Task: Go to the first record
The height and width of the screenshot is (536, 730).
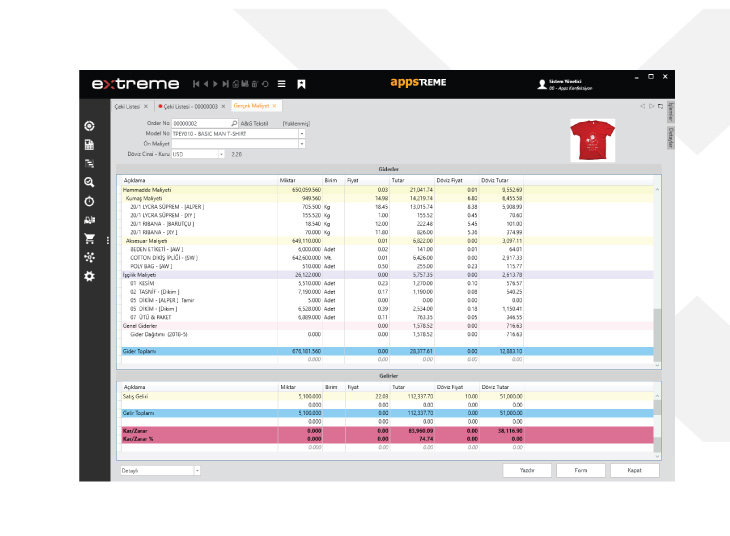Action: tap(196, 84)
